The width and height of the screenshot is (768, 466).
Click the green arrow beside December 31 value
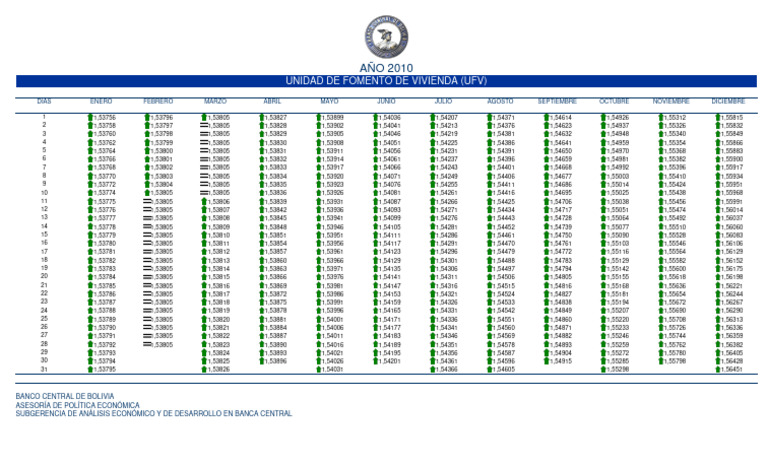pyautogui.click(x=719, y=369)
